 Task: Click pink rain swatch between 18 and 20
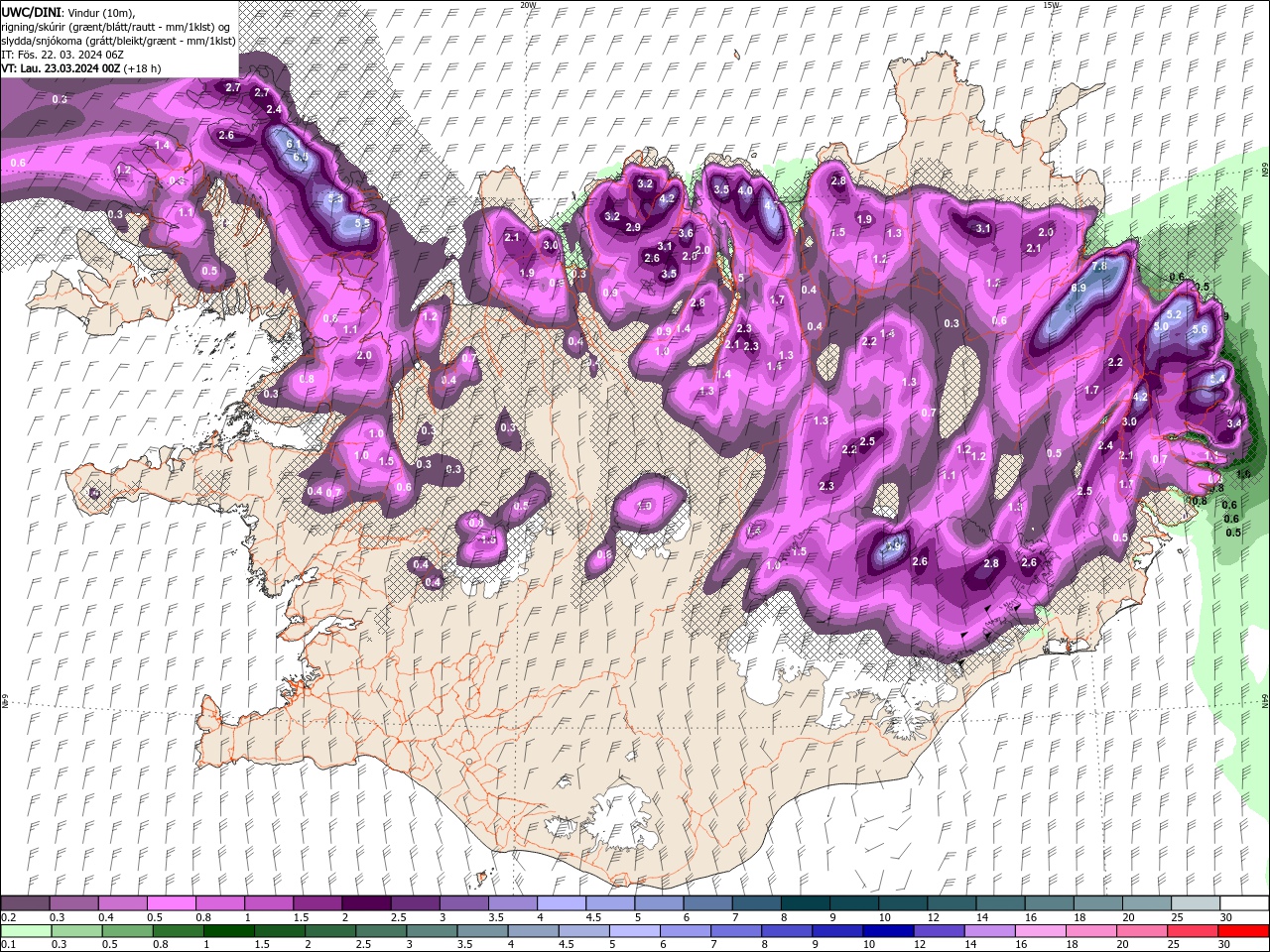[x=1090, y=931]
